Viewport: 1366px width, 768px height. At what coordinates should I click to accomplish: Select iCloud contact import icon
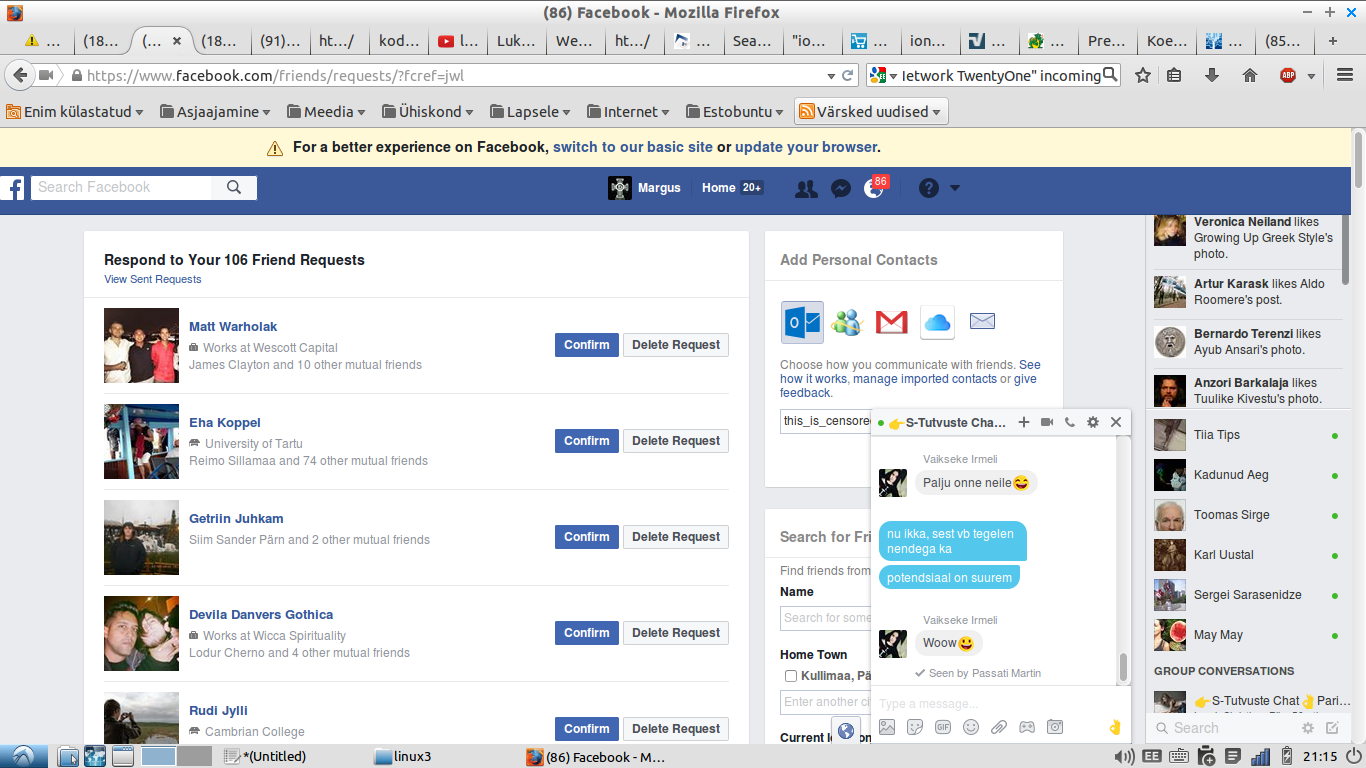[937, 322]
